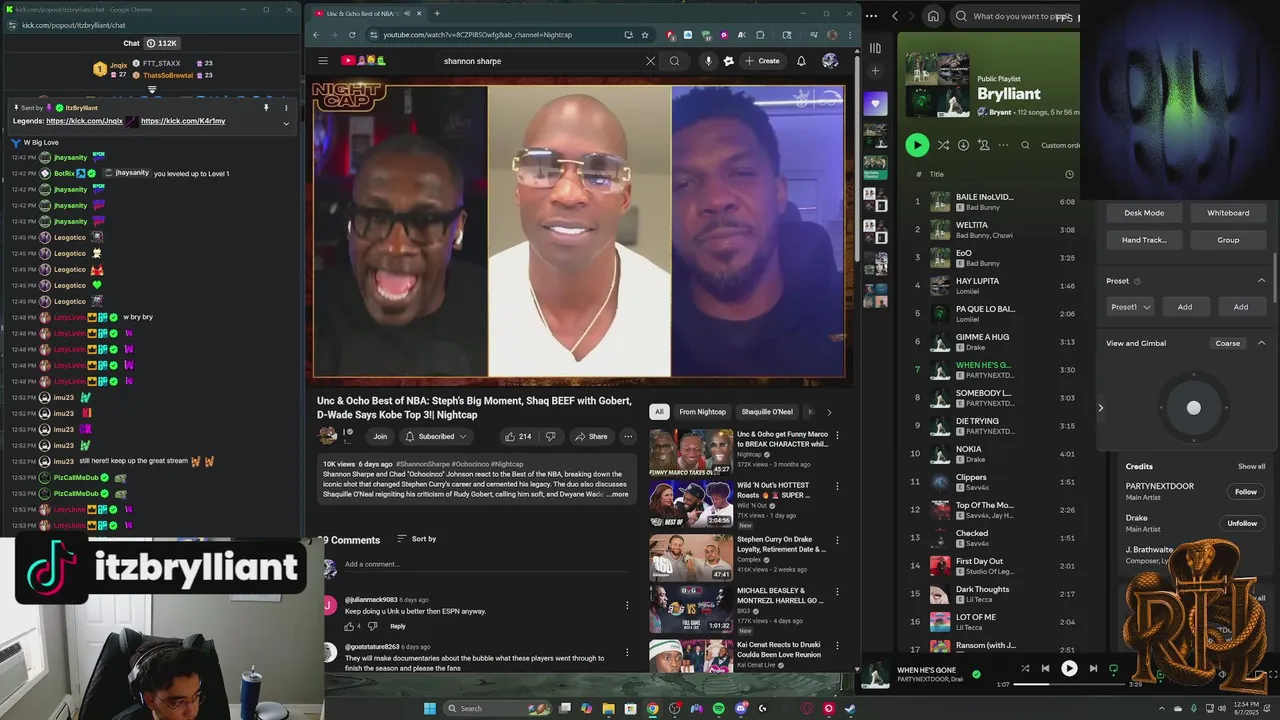Download the Brylliant playlist

(963, 145)
